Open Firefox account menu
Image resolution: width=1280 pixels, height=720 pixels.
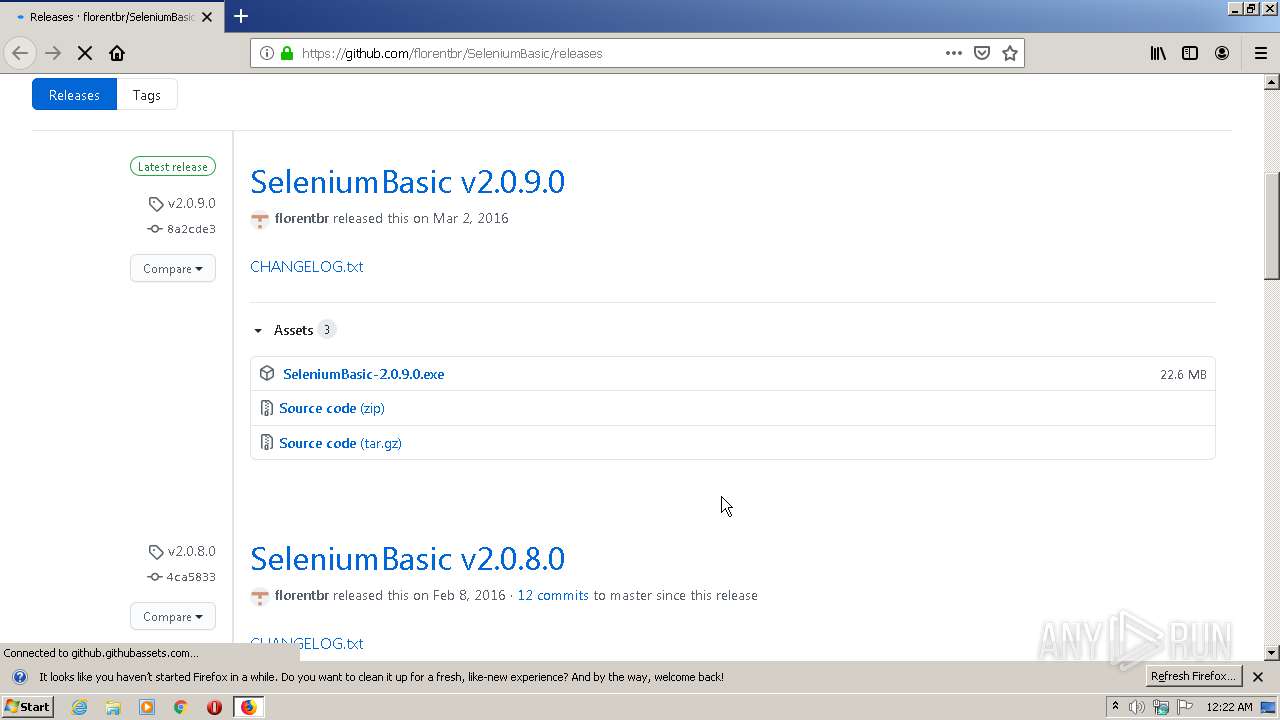click(x=1222, y=53)
